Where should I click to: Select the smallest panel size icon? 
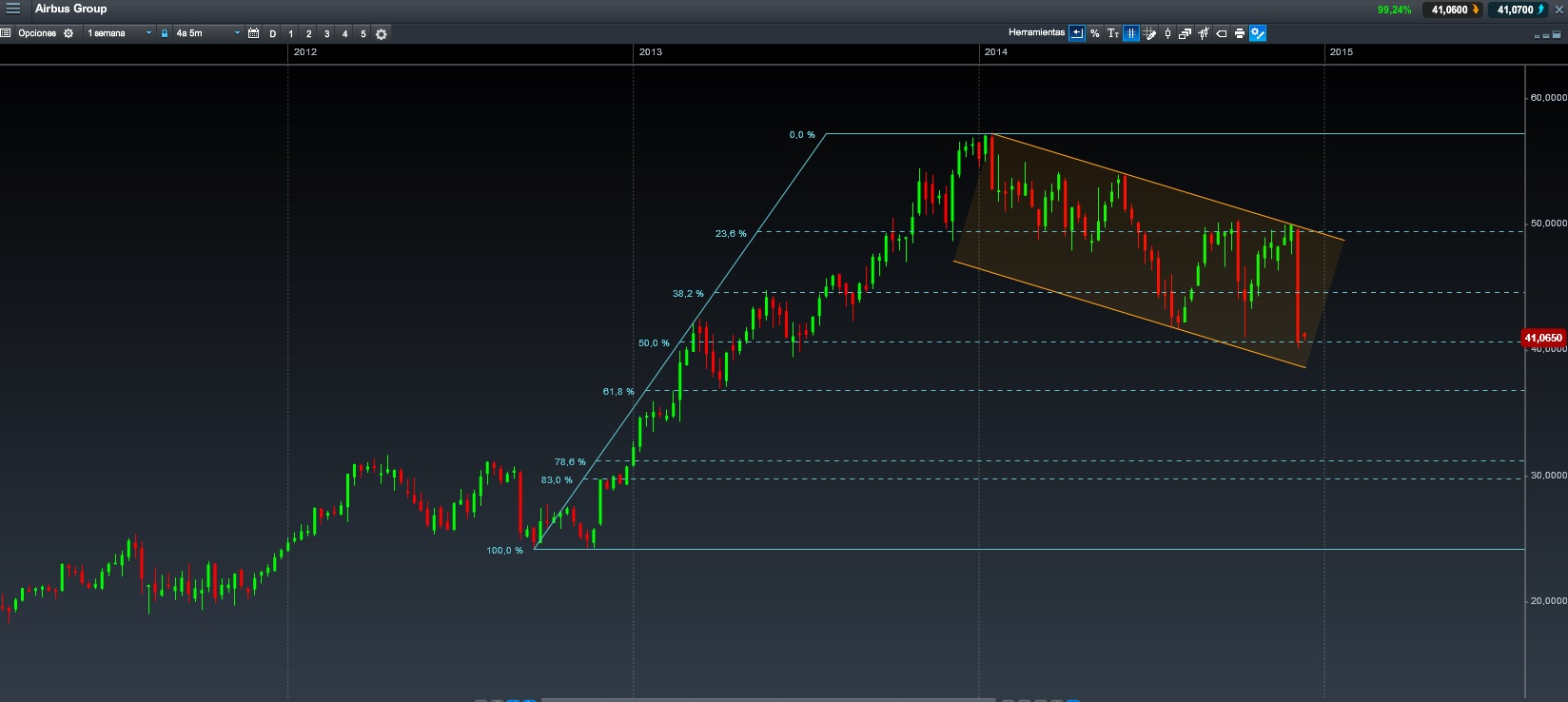(x=1538, y=35)
